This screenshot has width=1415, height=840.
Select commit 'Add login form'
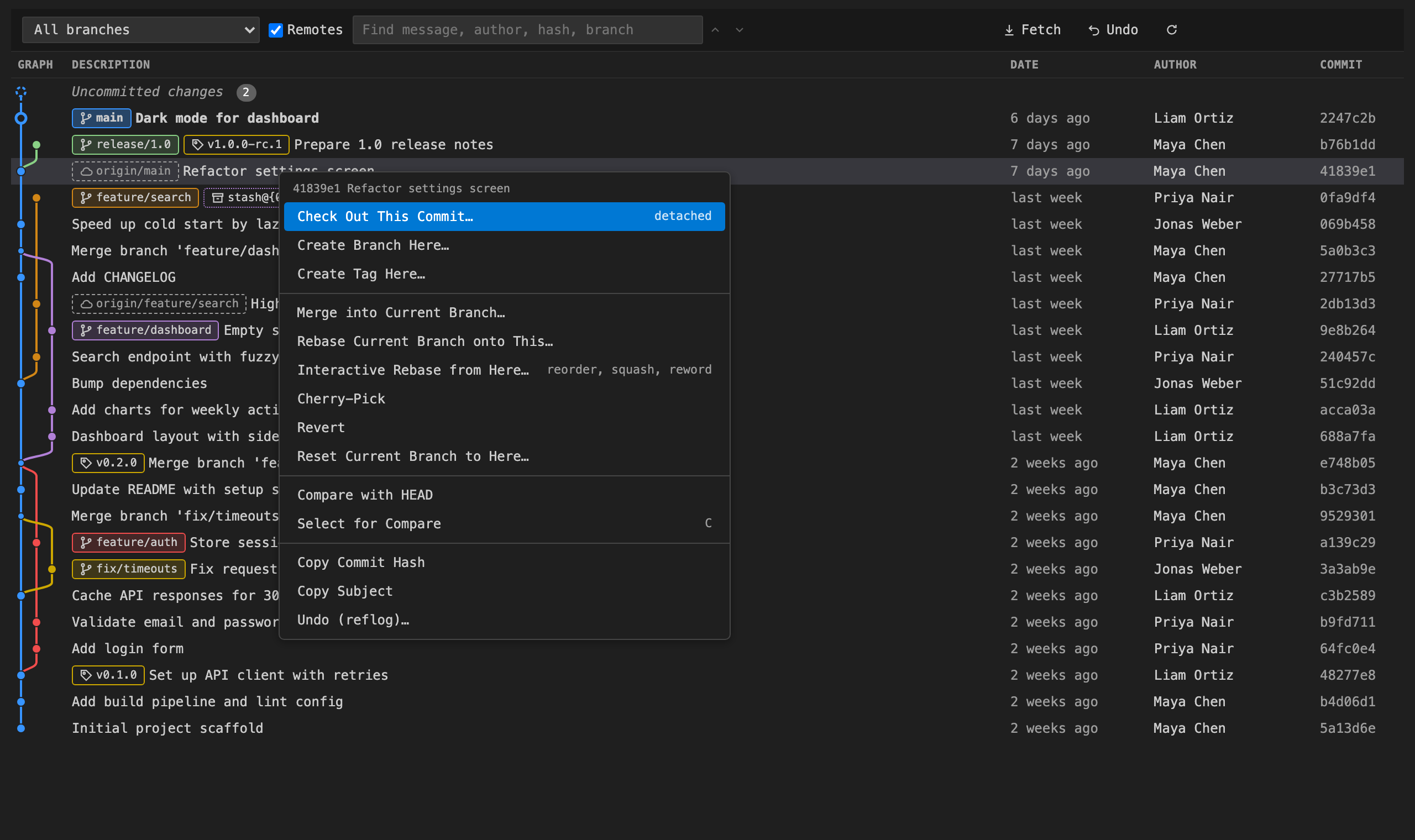click(707, 649)
